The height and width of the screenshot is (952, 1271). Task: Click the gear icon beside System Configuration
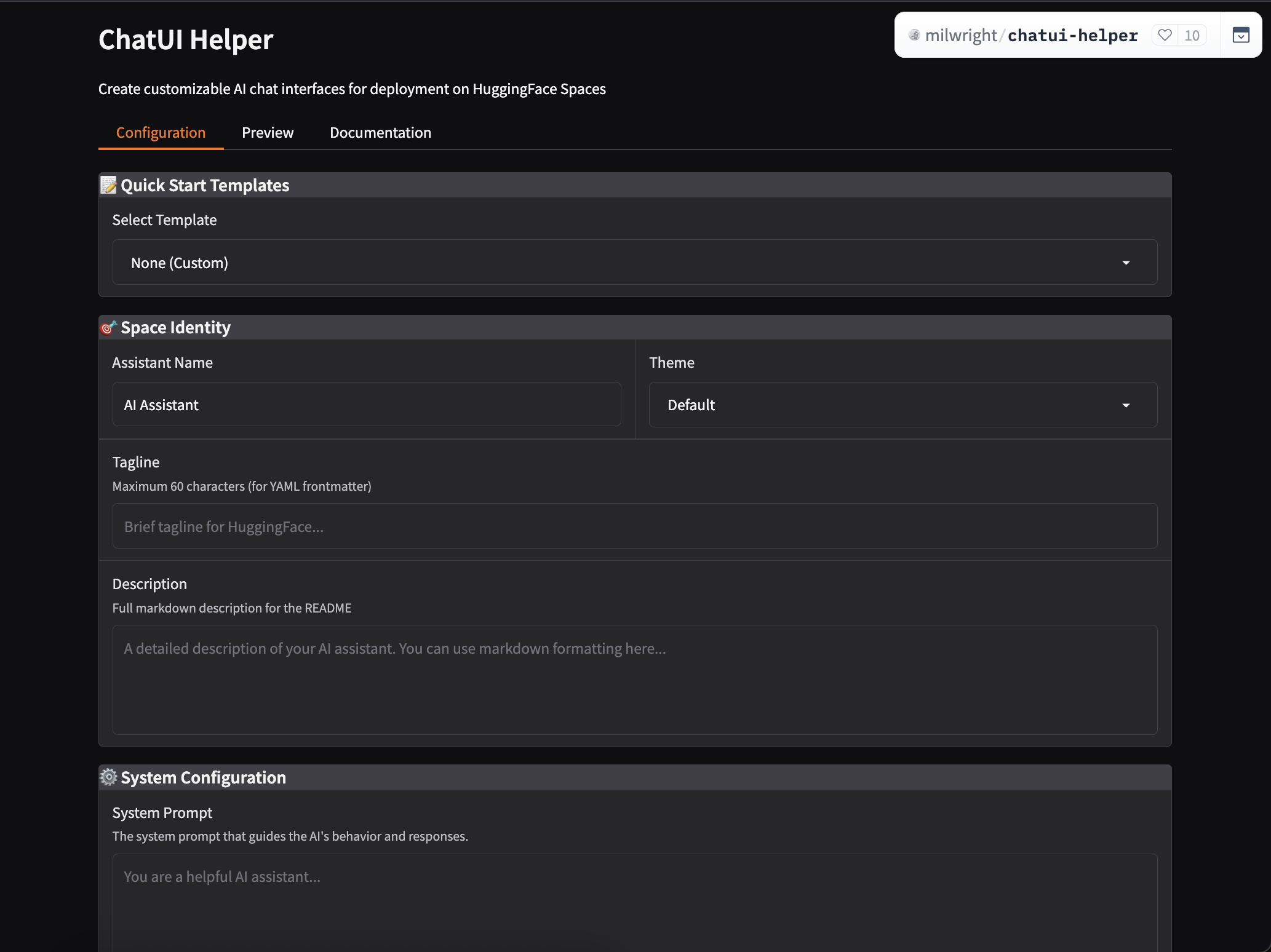[x=109, y=777]
